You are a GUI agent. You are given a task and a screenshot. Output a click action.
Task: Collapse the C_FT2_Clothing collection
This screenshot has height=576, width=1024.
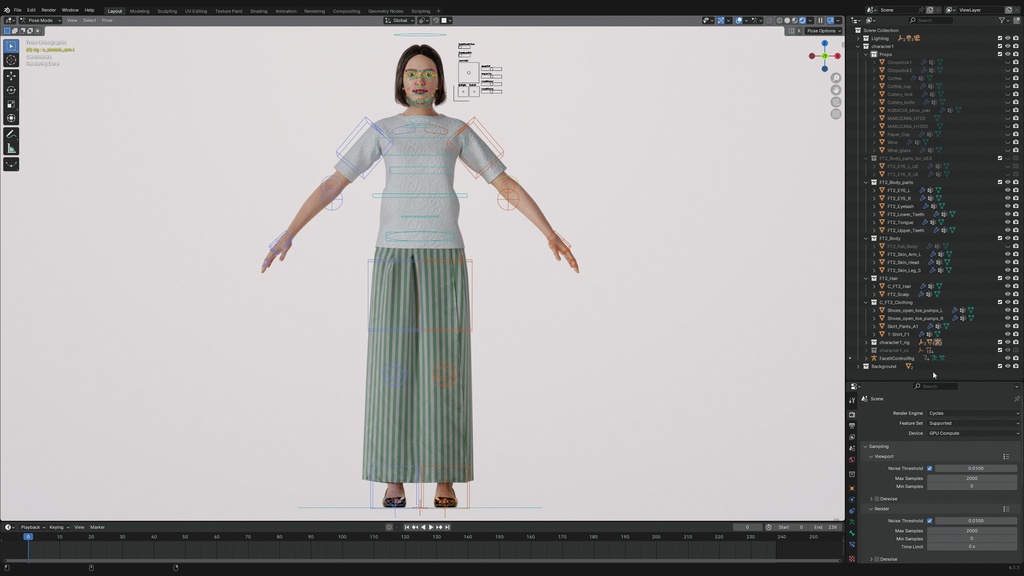click(x=865, y=301)
